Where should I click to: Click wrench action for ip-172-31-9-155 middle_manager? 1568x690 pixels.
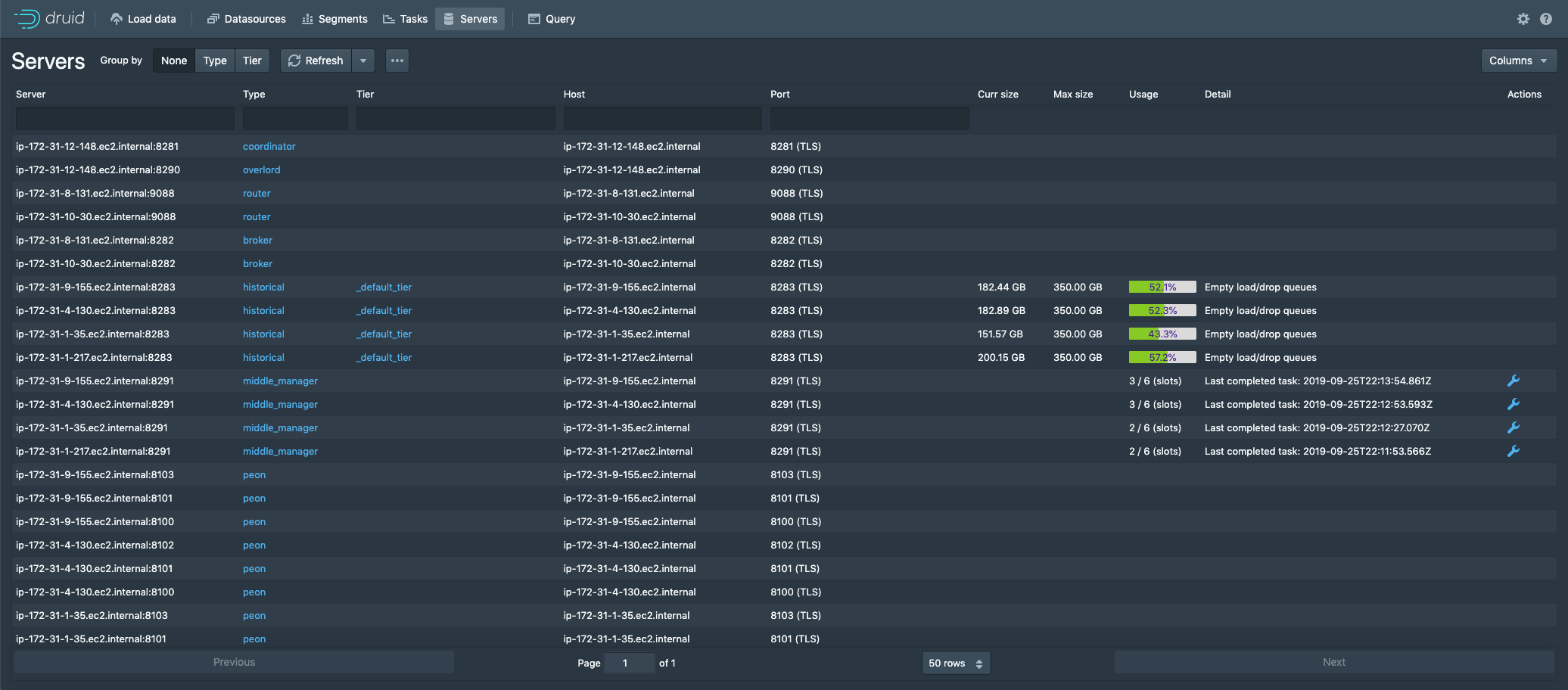(1514, 381)
